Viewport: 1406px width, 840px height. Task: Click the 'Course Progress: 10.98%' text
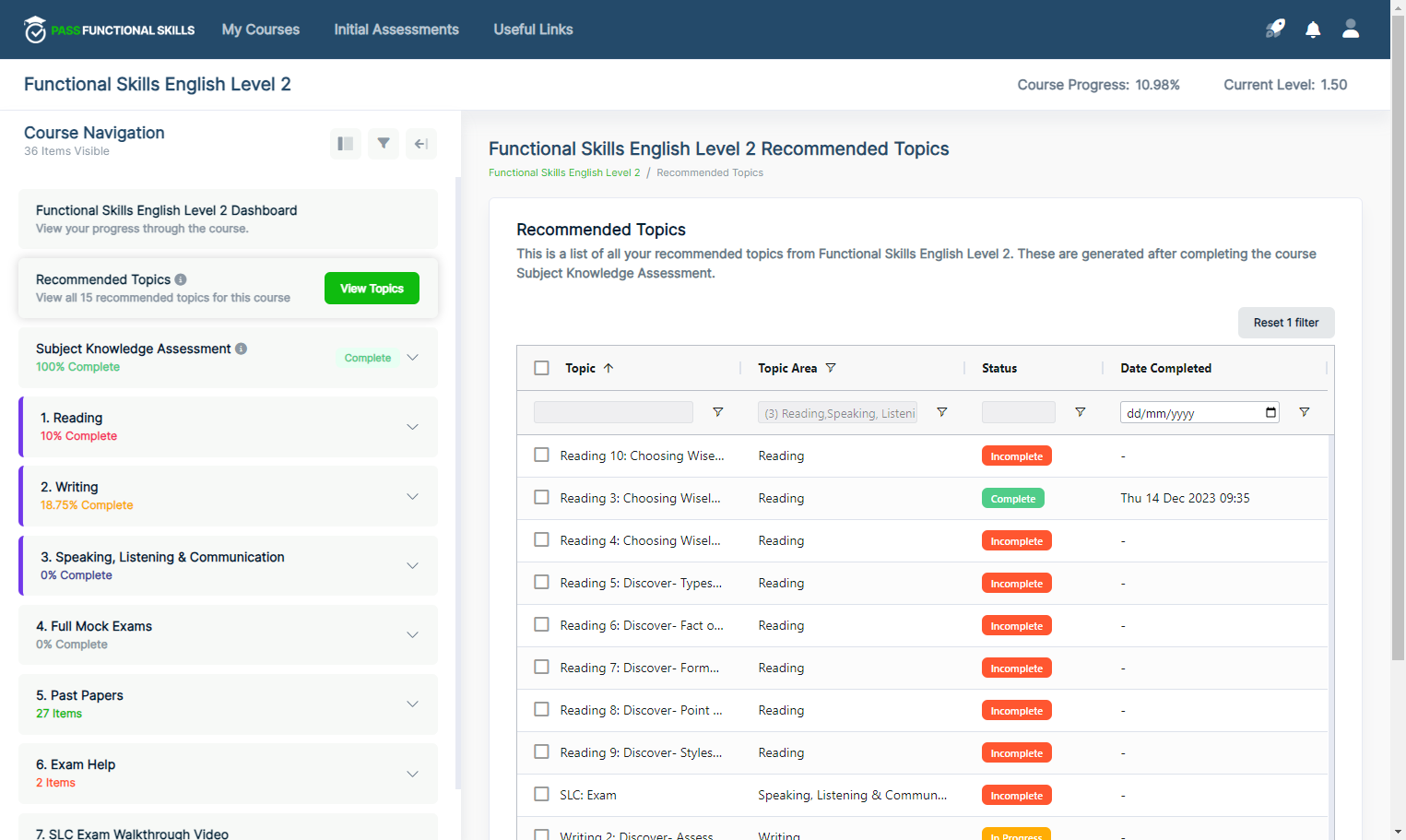[1098, 85]
